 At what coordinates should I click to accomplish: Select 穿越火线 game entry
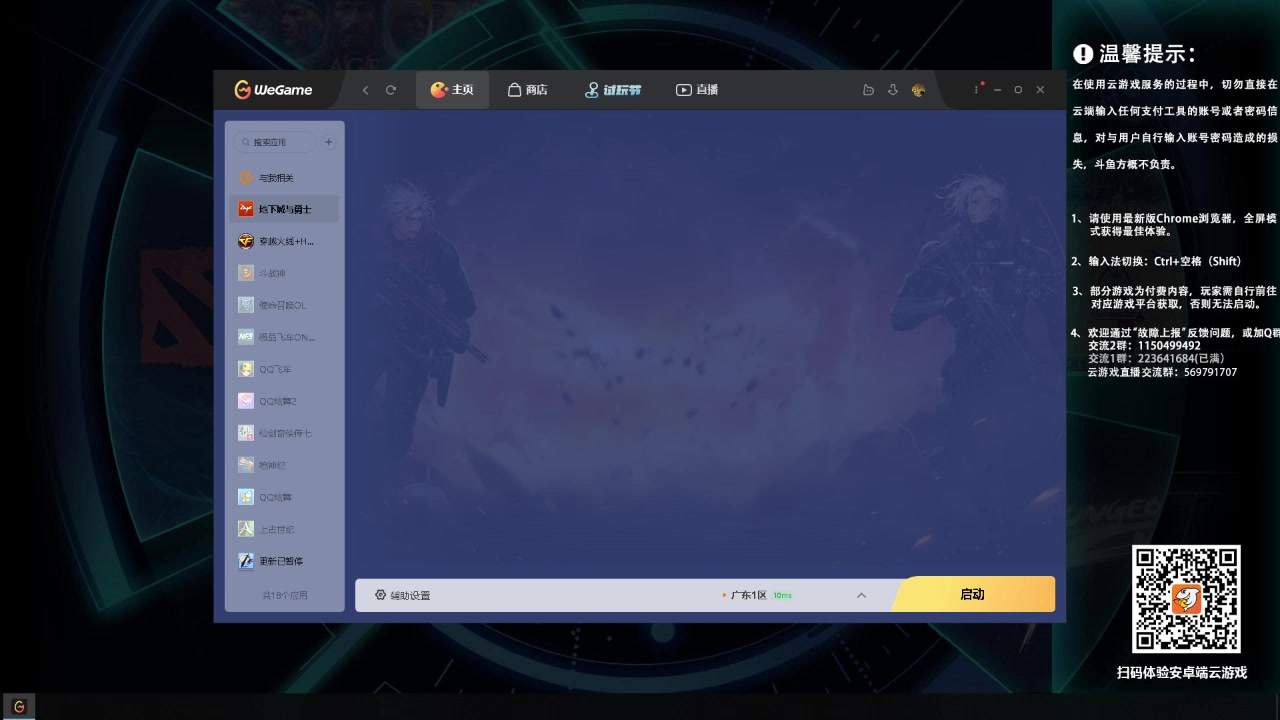tap(284, 241)
